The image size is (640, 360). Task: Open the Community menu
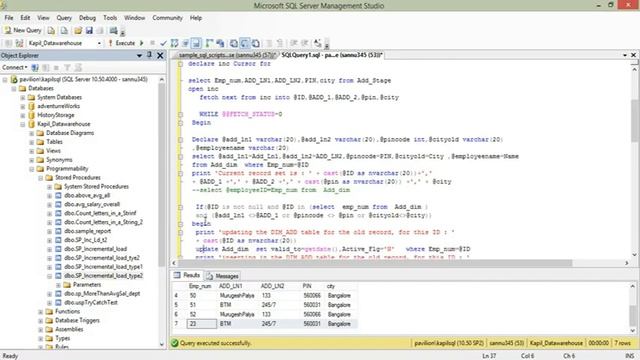167,18
